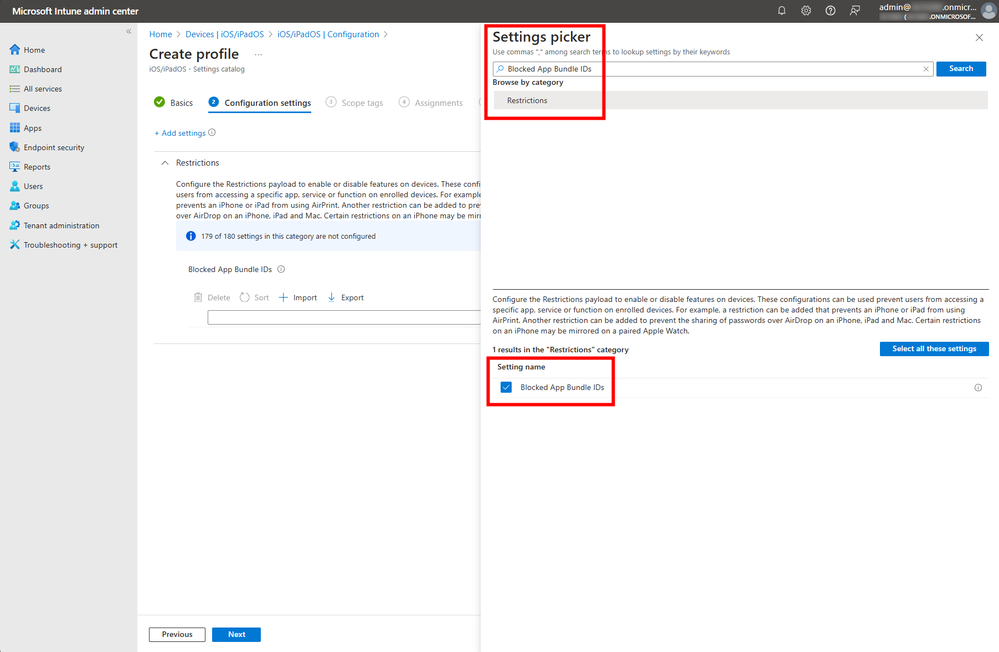Click the Add settings link
The width and height of the screenshot is (999, 652).
tap(180, 133)
